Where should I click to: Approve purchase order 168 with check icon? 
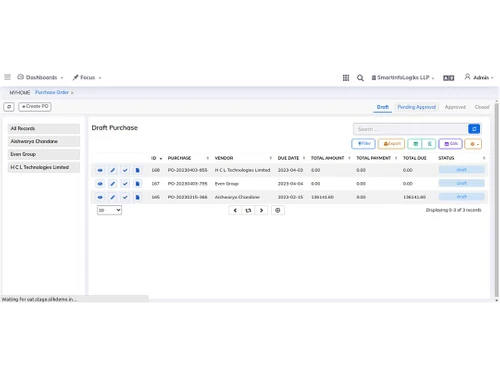pos(125,170)
